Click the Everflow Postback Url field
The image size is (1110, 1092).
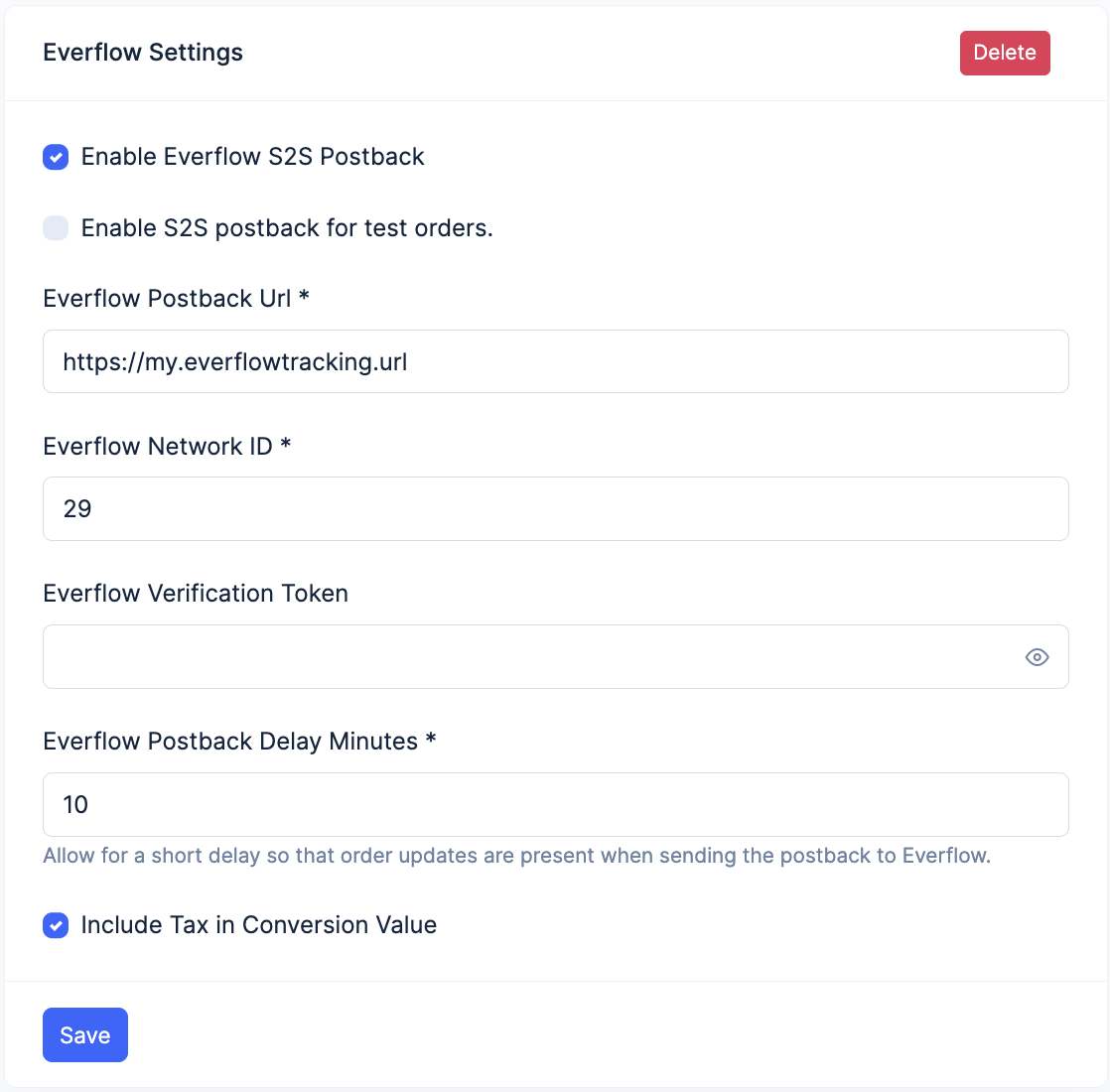click(x=555, y=361)
